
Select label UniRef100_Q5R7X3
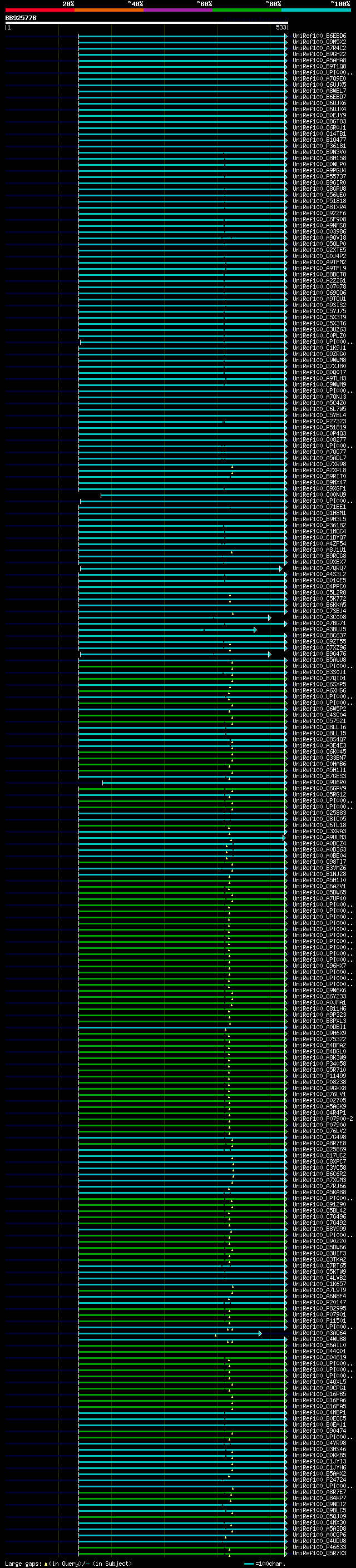319,1554
